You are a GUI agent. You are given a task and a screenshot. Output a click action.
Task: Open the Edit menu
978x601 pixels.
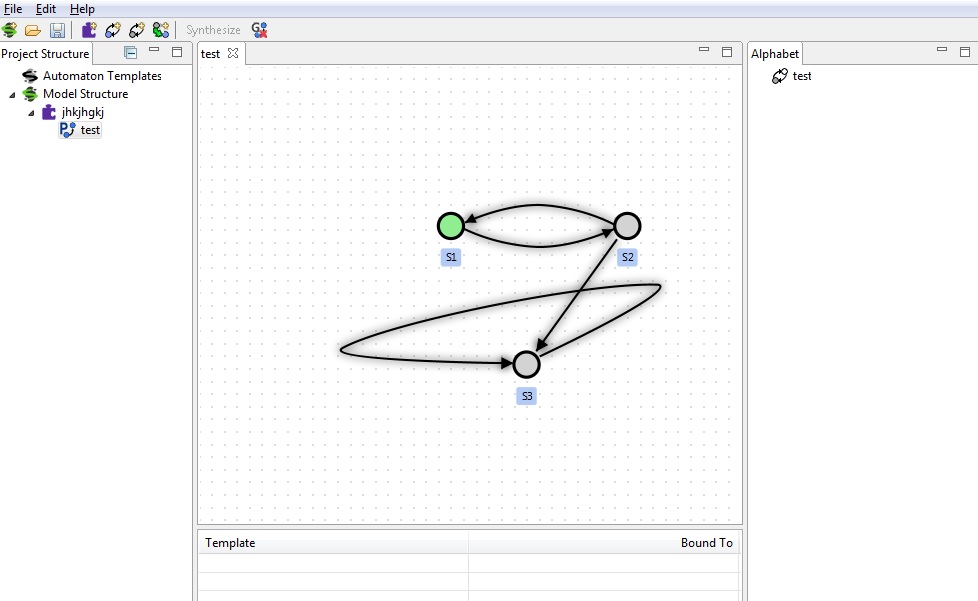click(x=46, y=9)
